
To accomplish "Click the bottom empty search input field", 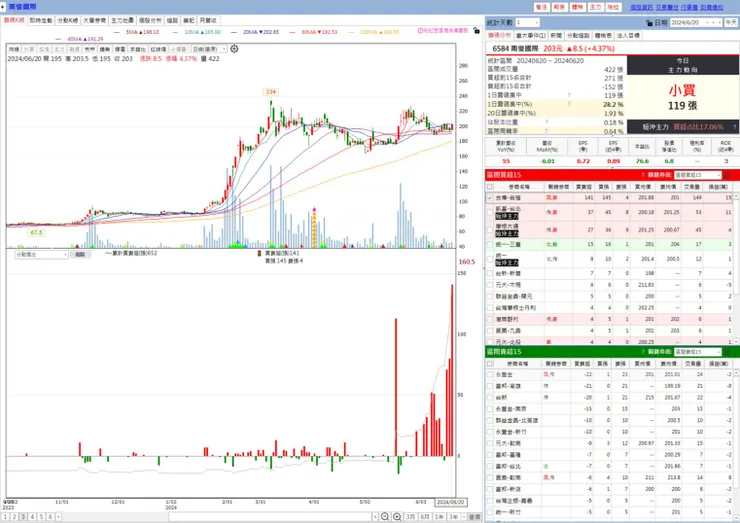I will (x=271, y=517).
